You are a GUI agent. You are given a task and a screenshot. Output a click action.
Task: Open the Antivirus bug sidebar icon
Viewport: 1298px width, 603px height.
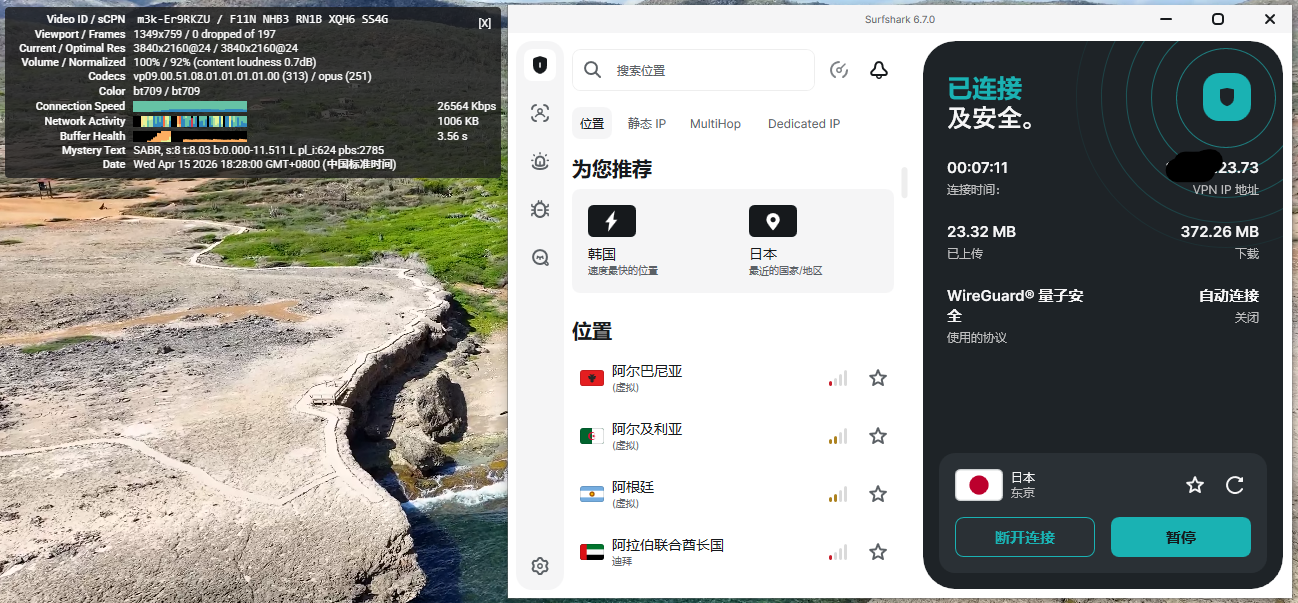coord(540,209)
